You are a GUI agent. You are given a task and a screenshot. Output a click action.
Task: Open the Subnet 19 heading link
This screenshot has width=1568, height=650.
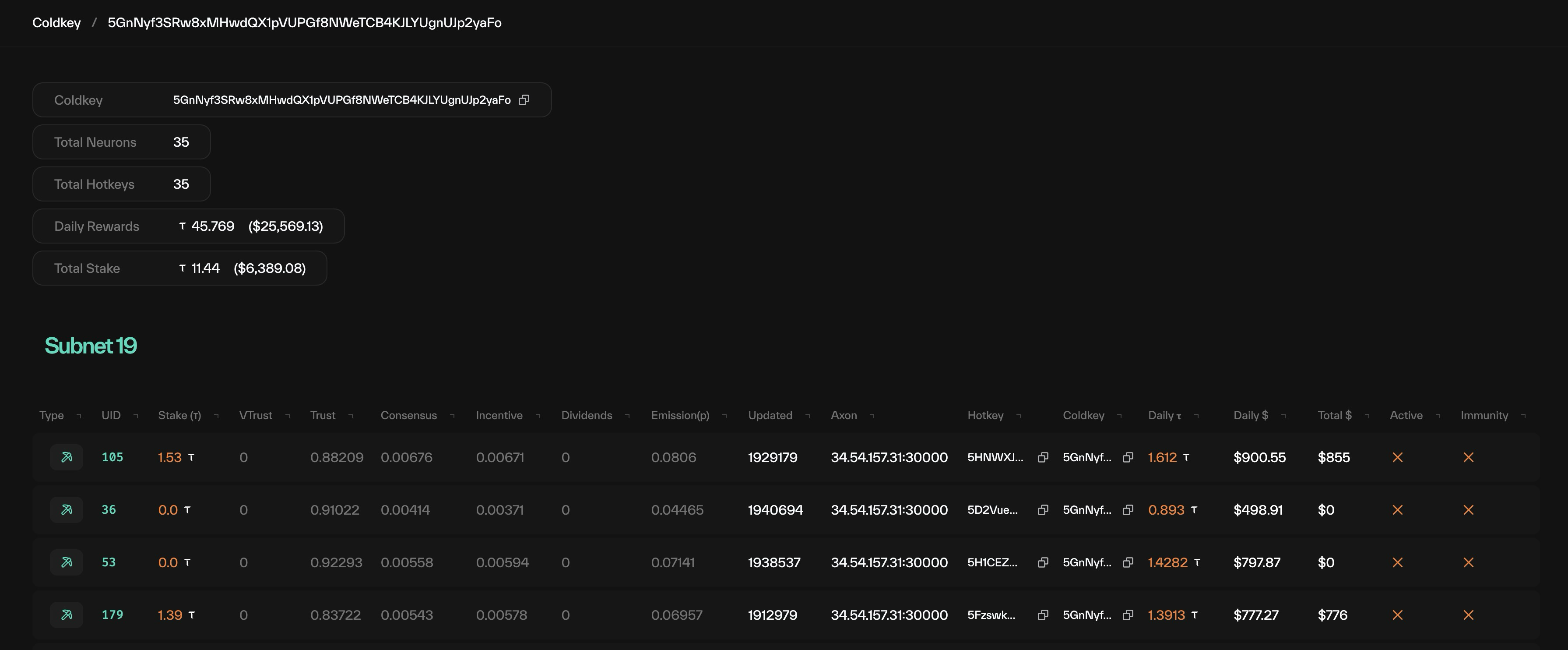click(91, 346)
